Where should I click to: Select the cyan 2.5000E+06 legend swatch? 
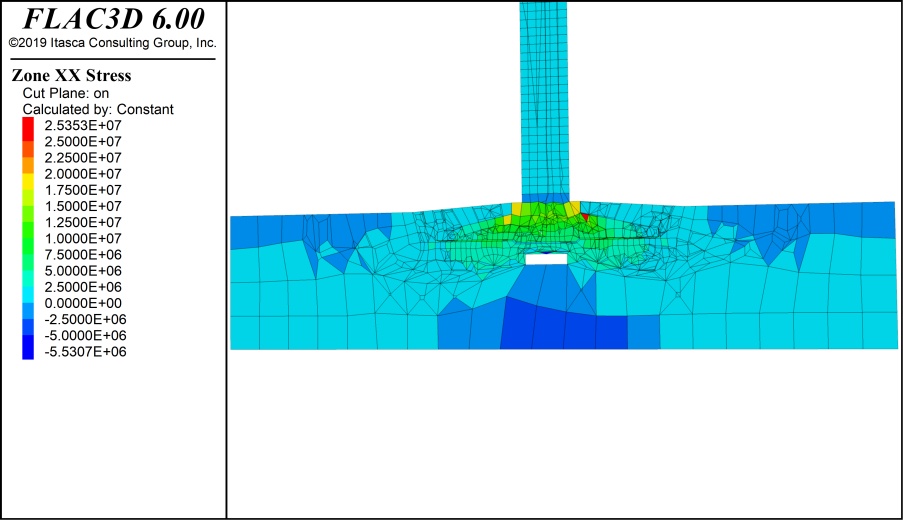(29, 286)
